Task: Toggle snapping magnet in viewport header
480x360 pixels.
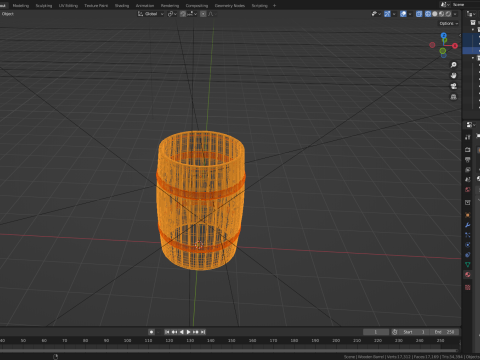Action: coord(183,14)
